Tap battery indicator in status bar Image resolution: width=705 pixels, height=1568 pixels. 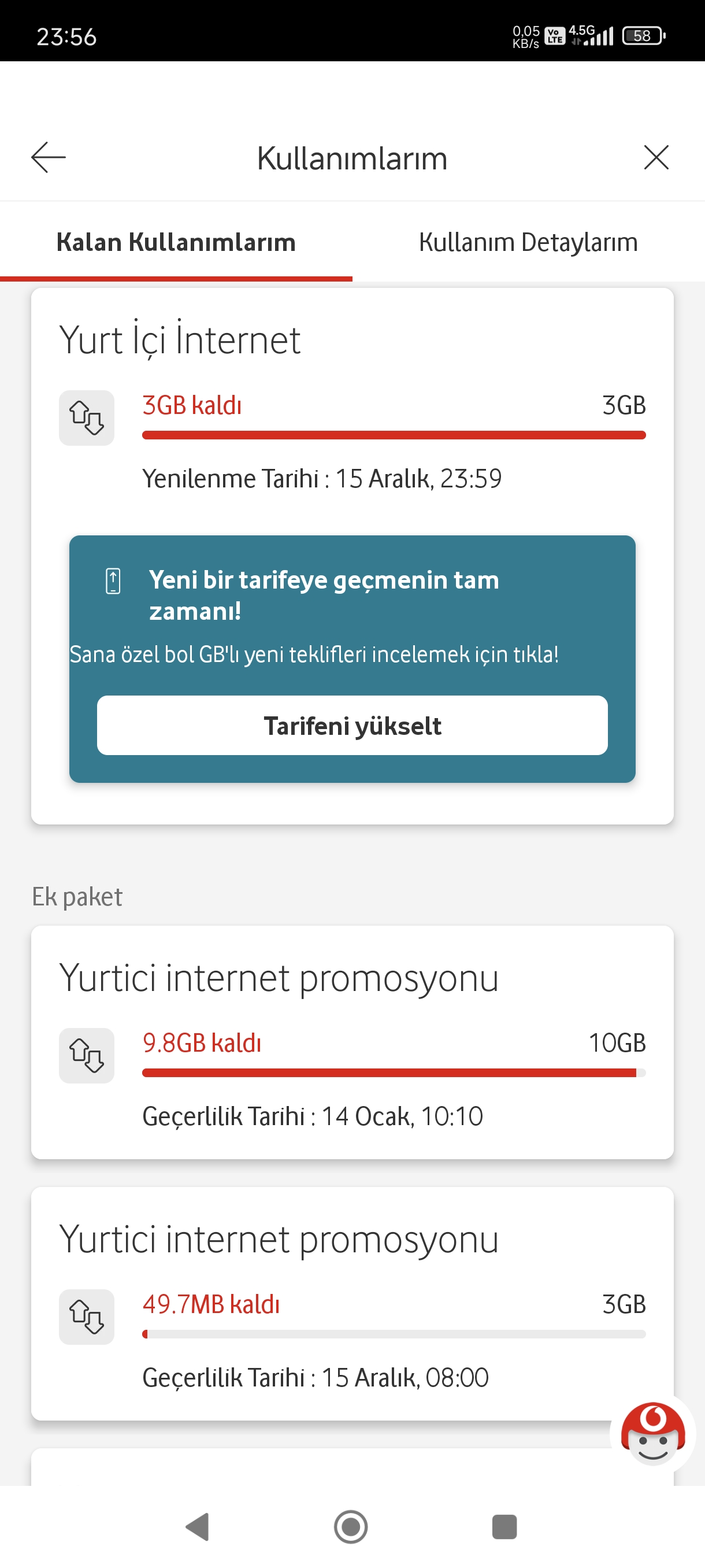pyautogui.click(x=644, y=36)
